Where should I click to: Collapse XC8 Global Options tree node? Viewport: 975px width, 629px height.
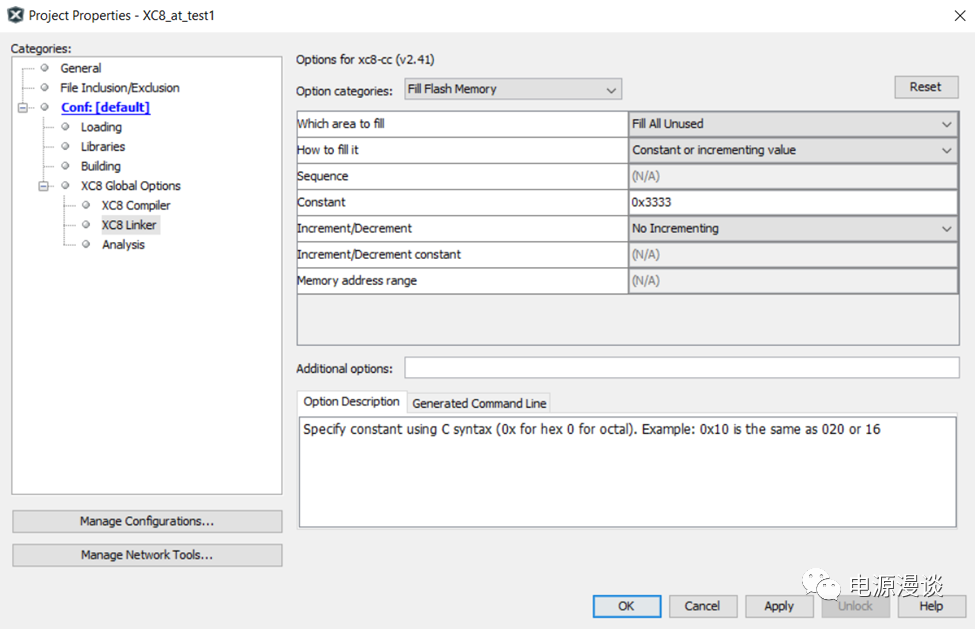tap(44, 186)
